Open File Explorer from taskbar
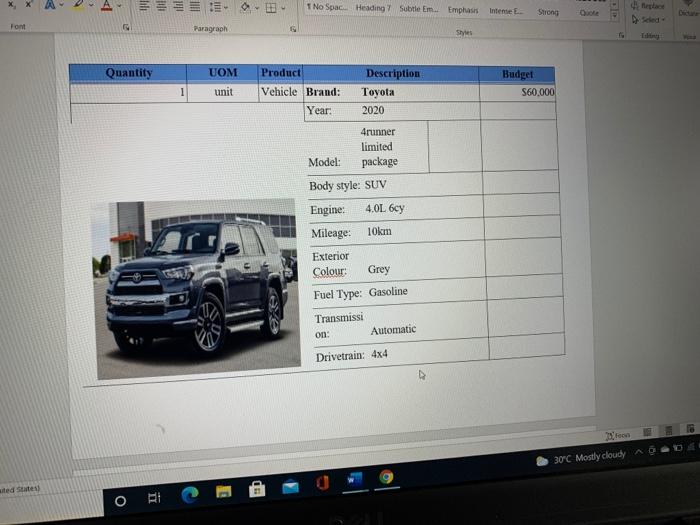700x525 pixels. pos(224,492)
